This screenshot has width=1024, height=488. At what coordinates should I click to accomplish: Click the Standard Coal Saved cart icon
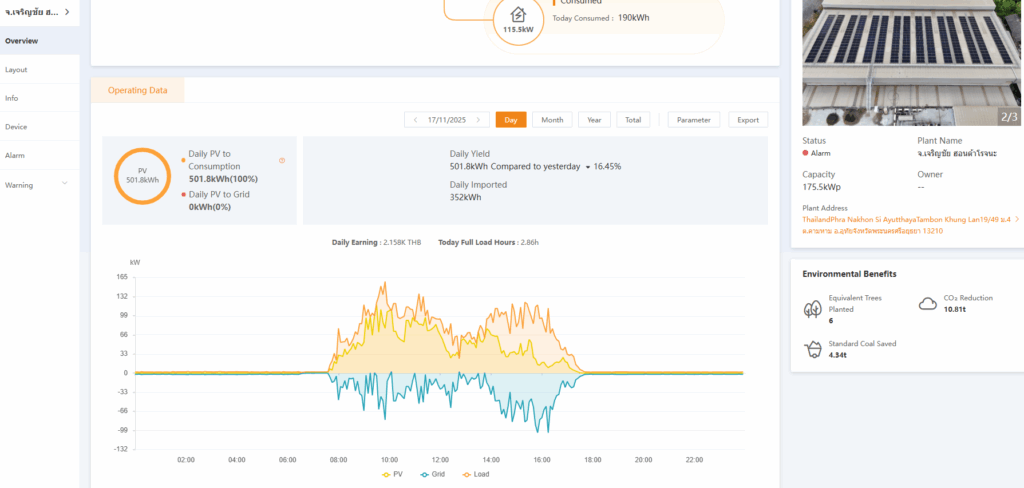tap(813, 349)
